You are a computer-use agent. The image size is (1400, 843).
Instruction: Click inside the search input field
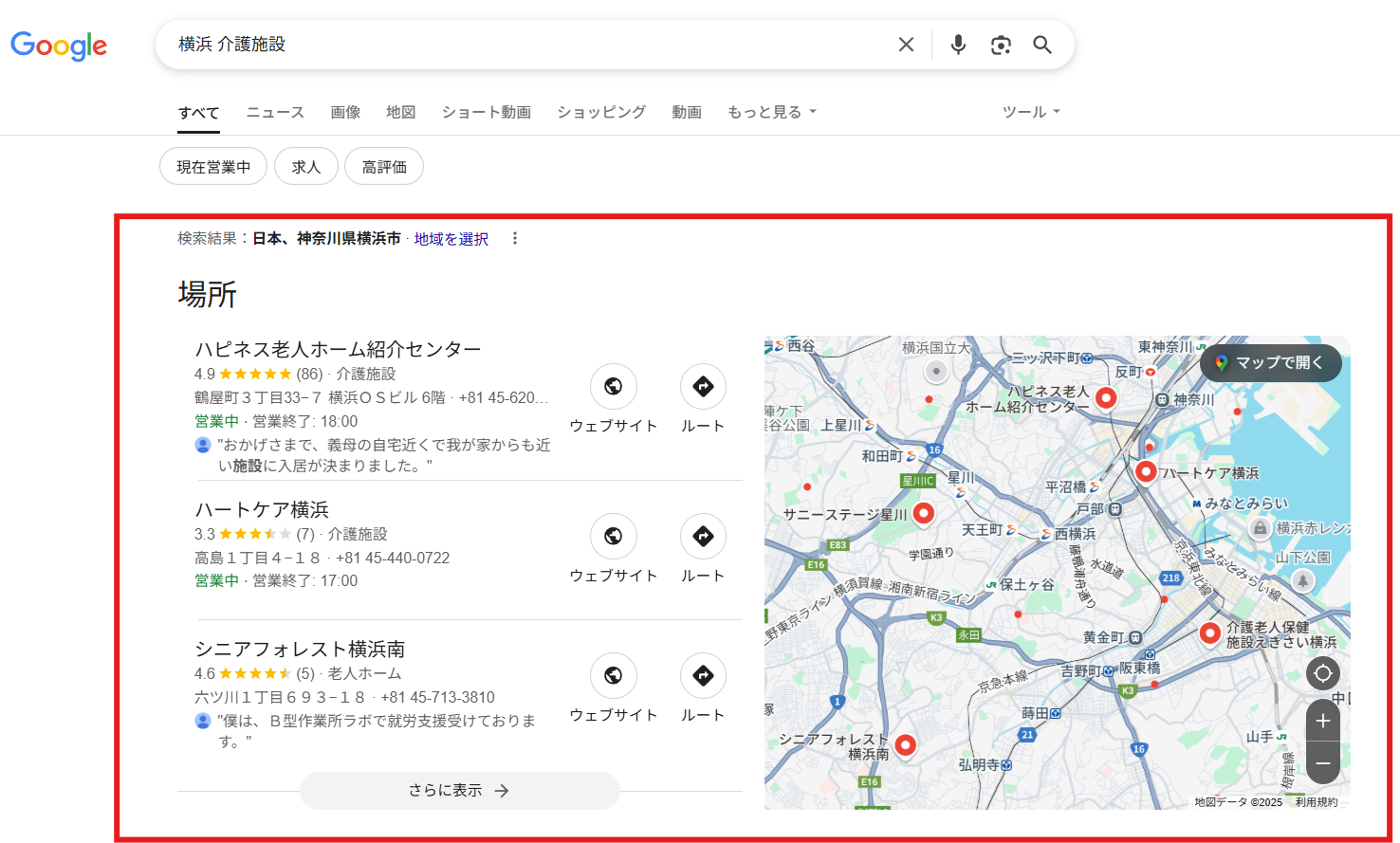[474, 44]
